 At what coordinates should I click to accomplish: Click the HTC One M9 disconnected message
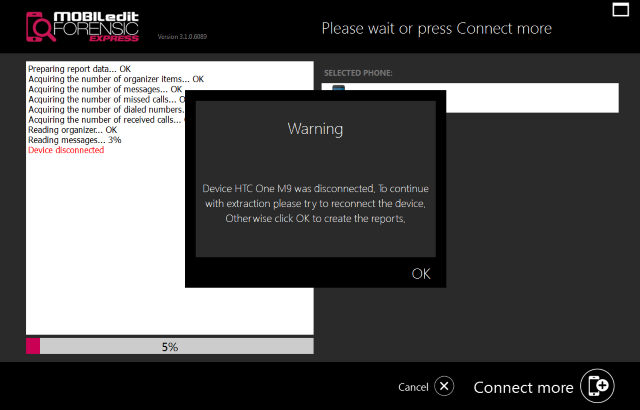coord(315,204)
